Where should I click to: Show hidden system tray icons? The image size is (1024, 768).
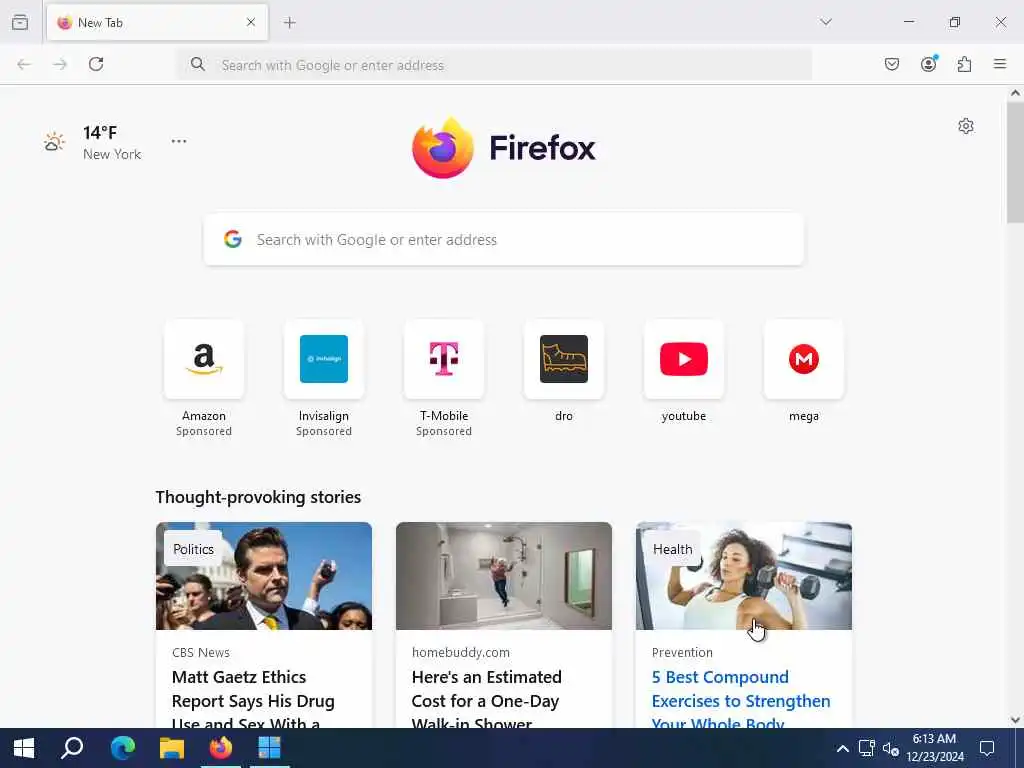tap(842, 748)
